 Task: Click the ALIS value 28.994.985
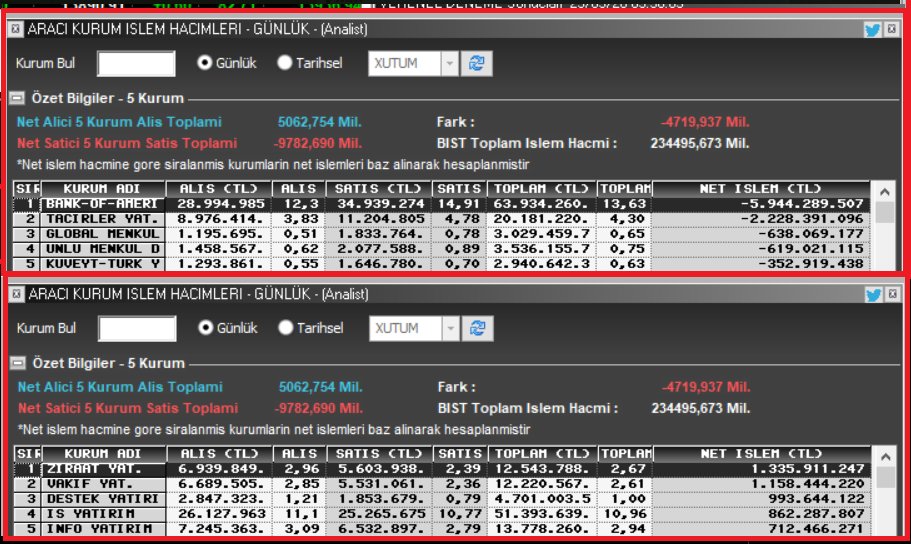221,204
